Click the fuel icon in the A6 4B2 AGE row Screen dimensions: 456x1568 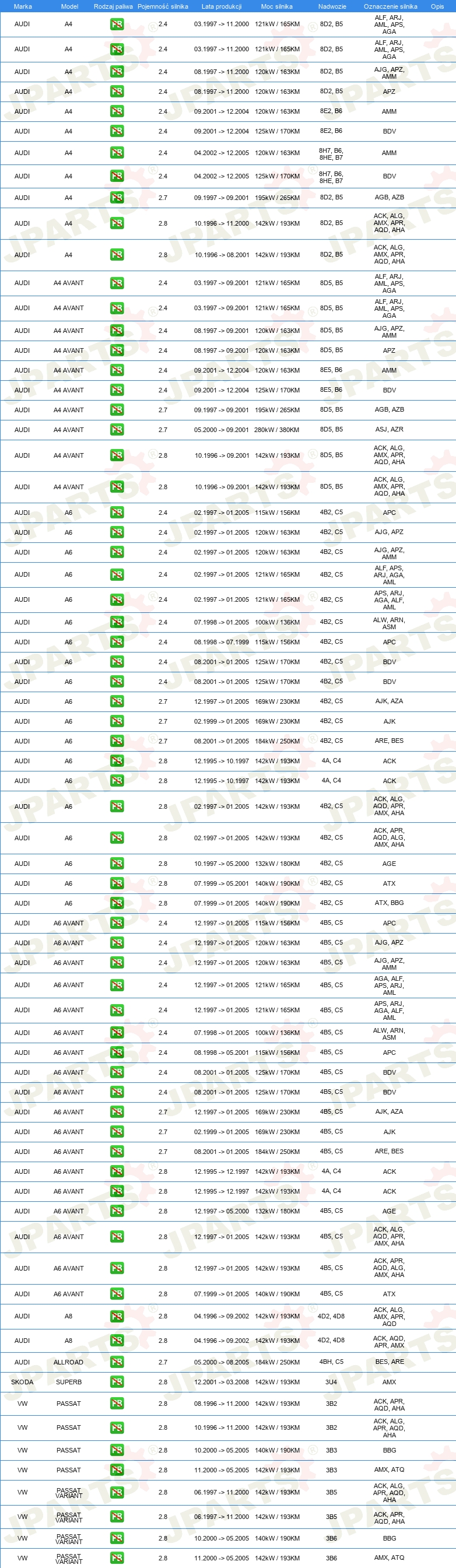(117, 864)
